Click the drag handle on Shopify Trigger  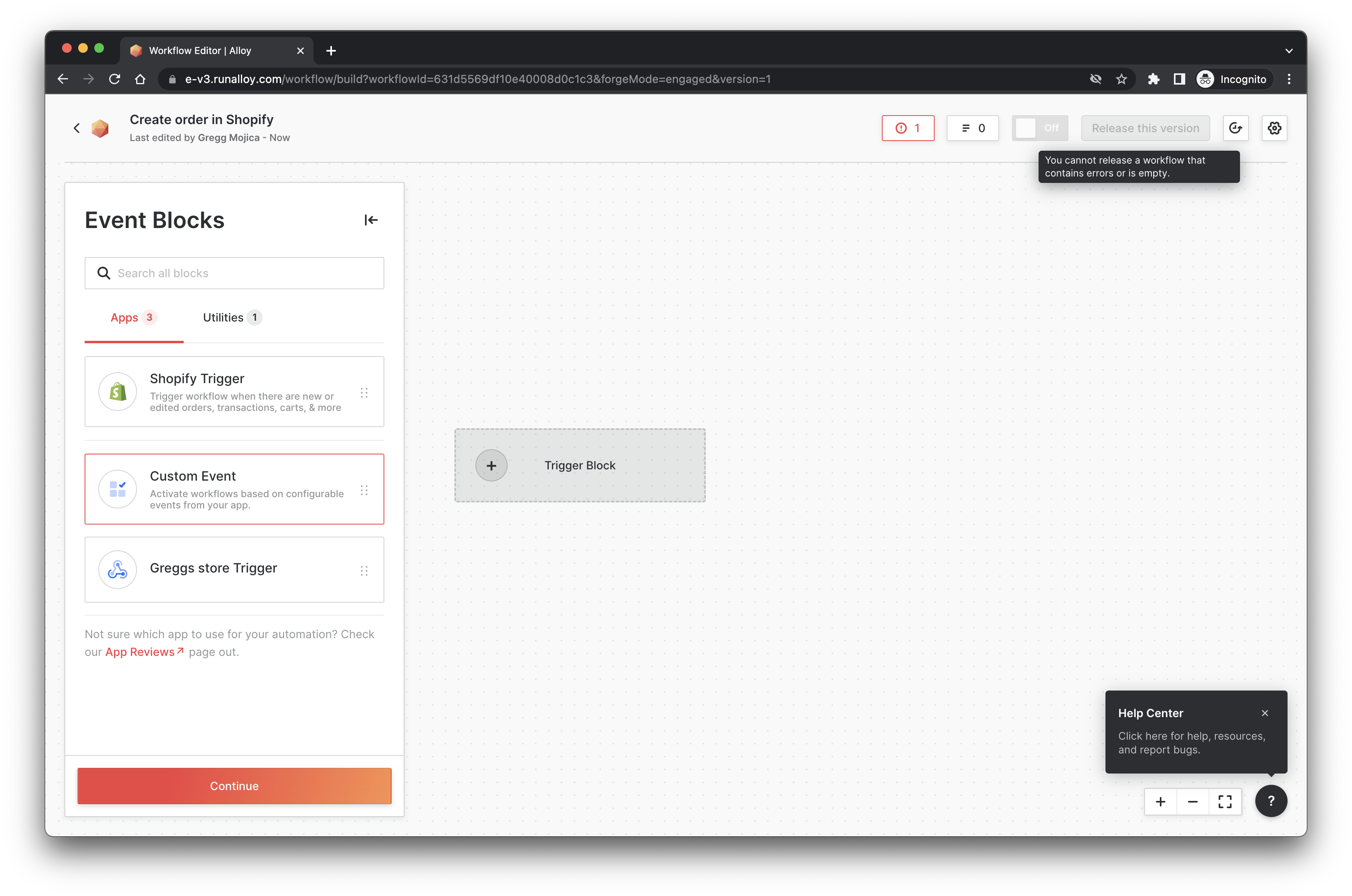(x=364, y=392)
